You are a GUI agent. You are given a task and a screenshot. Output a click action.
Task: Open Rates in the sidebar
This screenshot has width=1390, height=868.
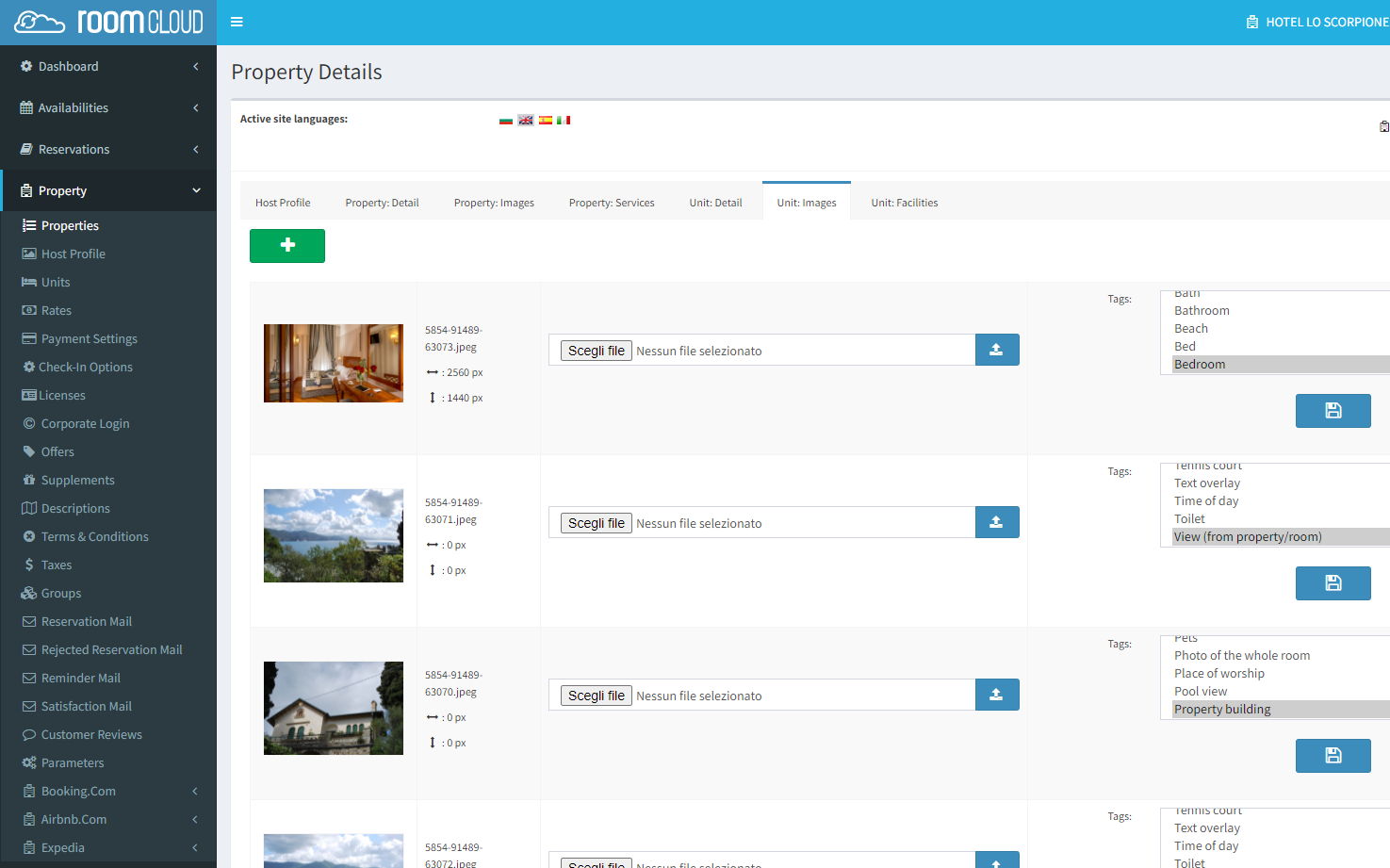(x=57, y=310)
